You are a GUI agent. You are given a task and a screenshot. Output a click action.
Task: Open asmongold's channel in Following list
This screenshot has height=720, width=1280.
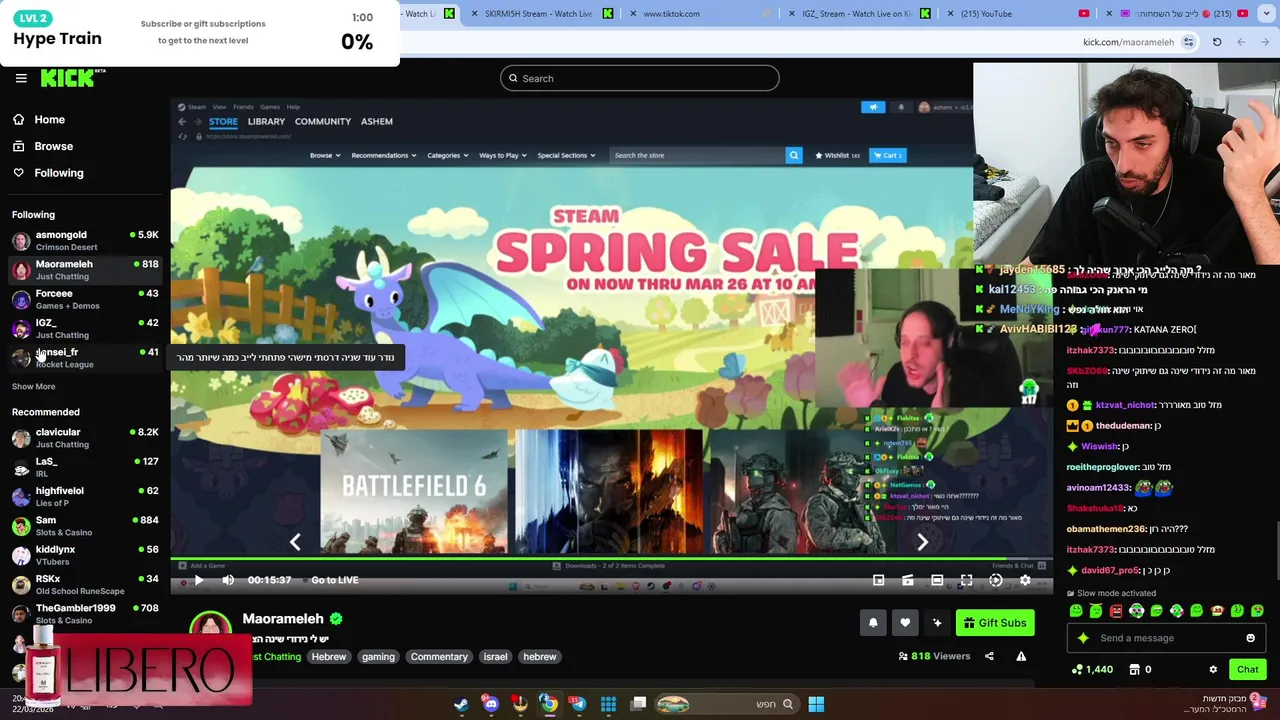(85, 240)
